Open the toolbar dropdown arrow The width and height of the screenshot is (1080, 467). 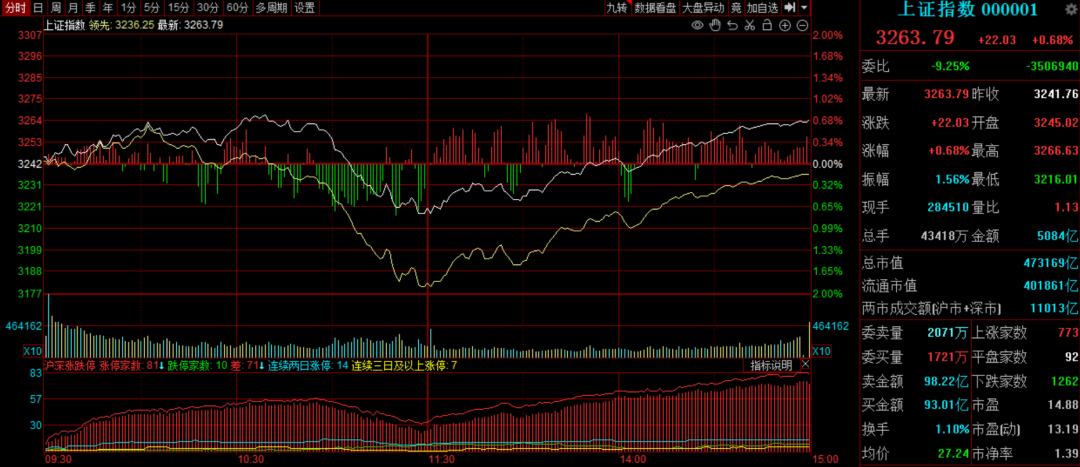(804, 8)
